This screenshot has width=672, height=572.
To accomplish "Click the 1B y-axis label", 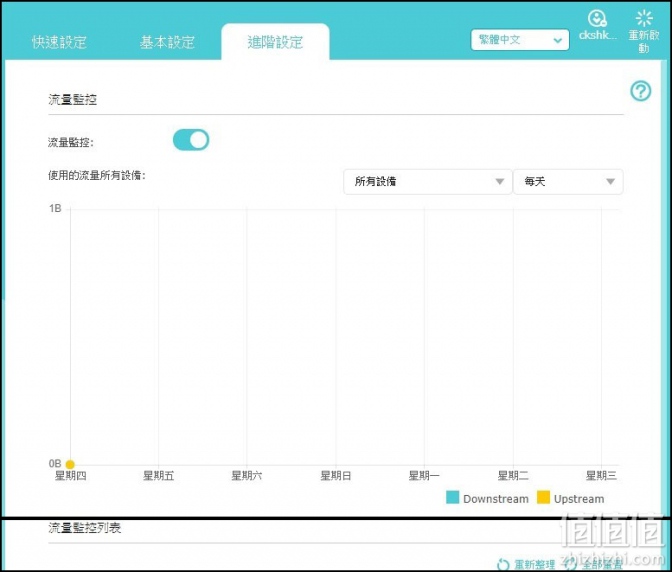I will [55, 209].
